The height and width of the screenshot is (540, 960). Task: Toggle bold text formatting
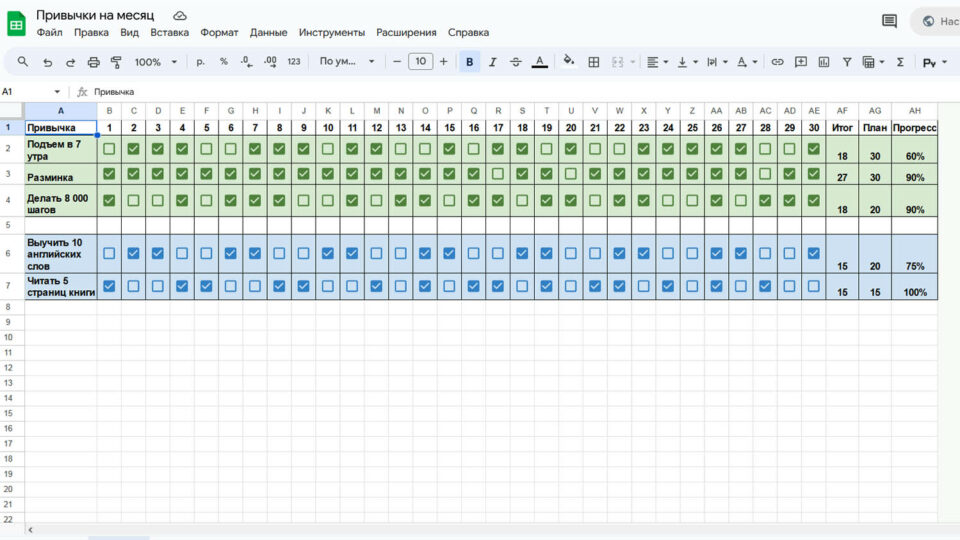pos(469,62)
